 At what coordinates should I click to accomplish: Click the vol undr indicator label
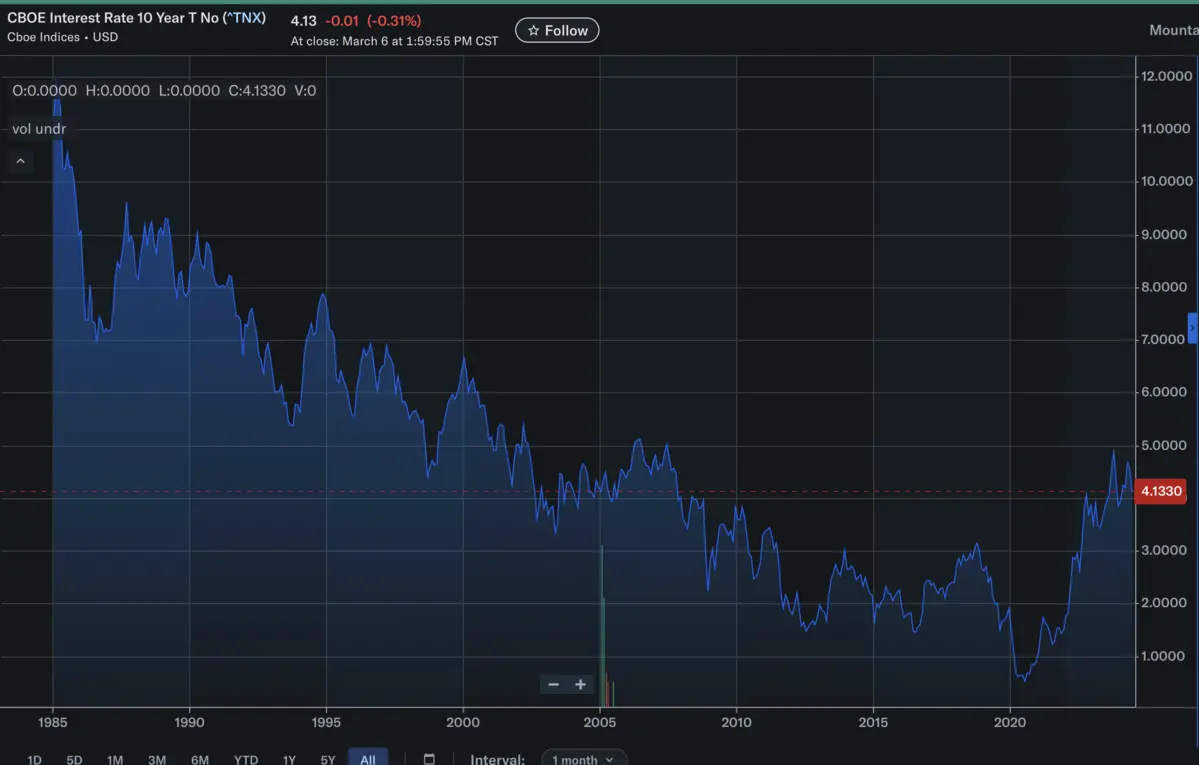click(x=39, y=129)
